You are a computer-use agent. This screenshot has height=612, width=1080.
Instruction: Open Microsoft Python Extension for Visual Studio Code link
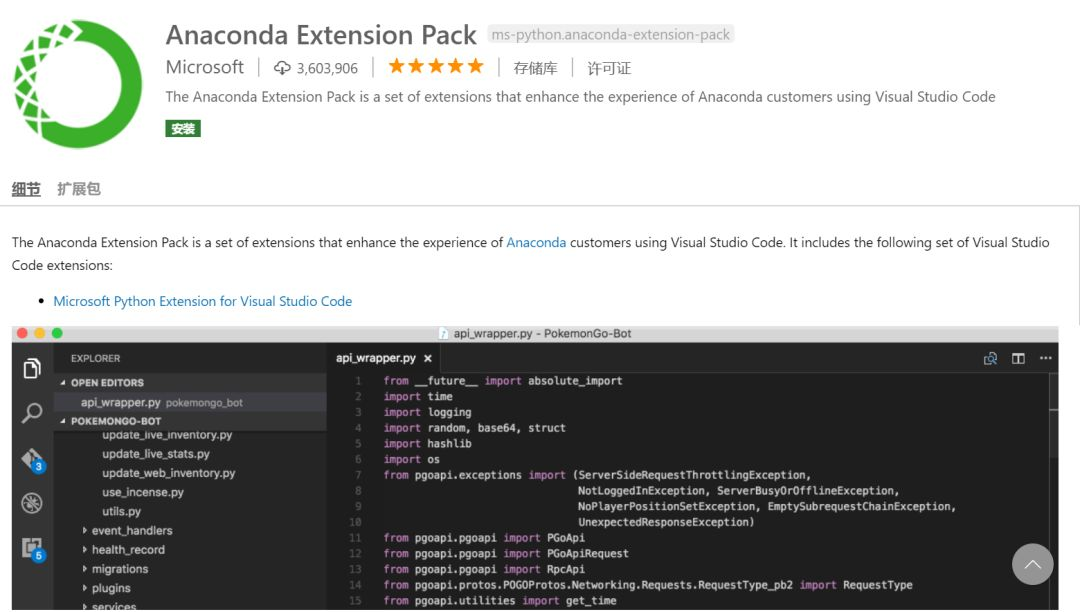202,301
